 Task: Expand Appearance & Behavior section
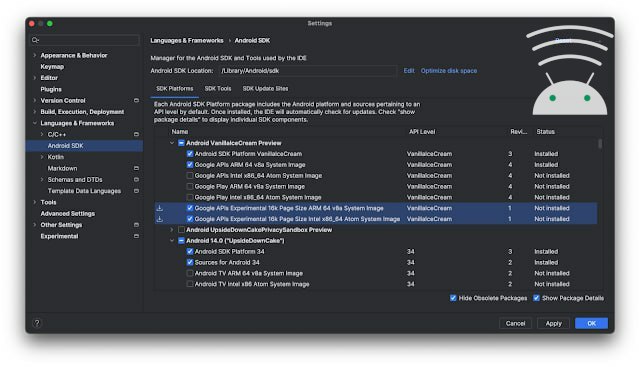pyautogui.click(x=35, y=55)
